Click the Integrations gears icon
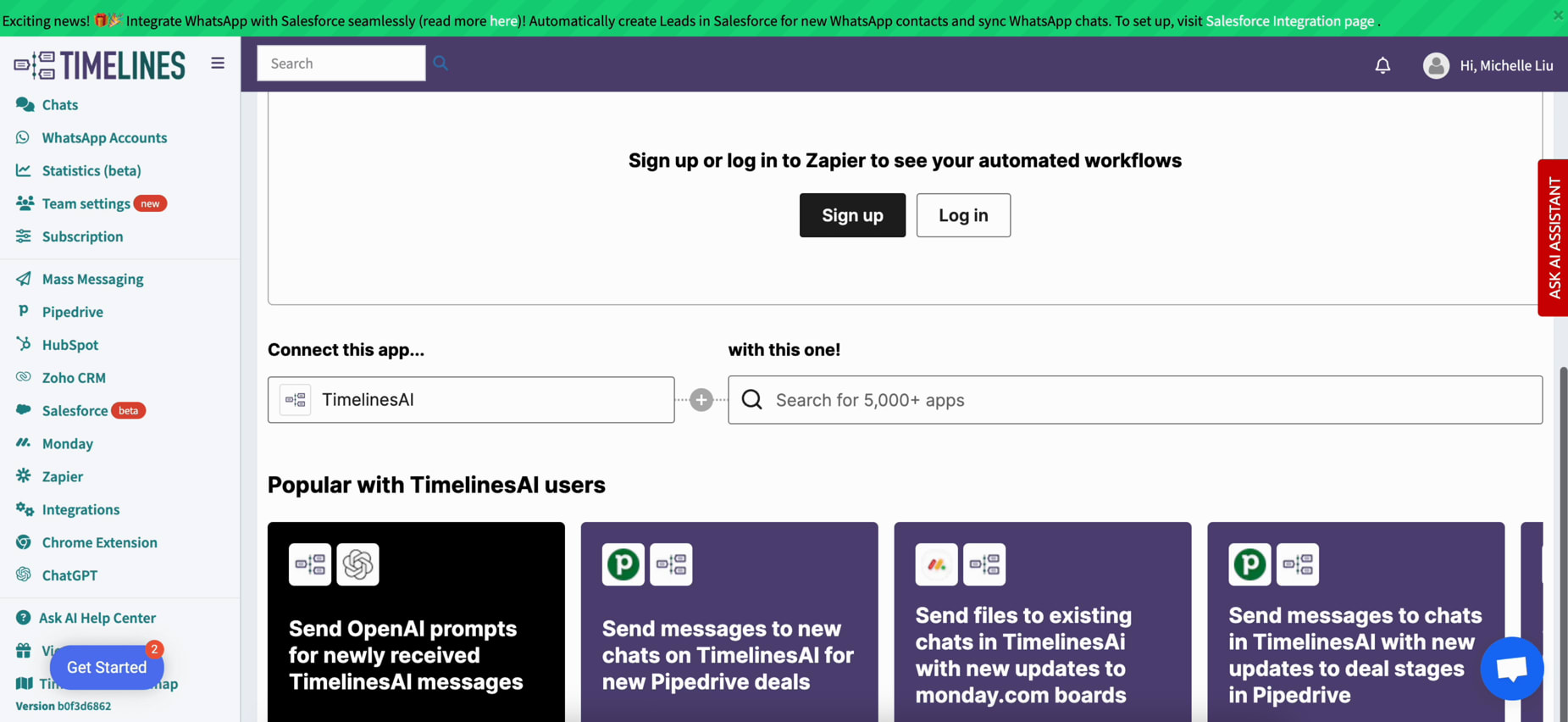 click(x=25, y=508)
